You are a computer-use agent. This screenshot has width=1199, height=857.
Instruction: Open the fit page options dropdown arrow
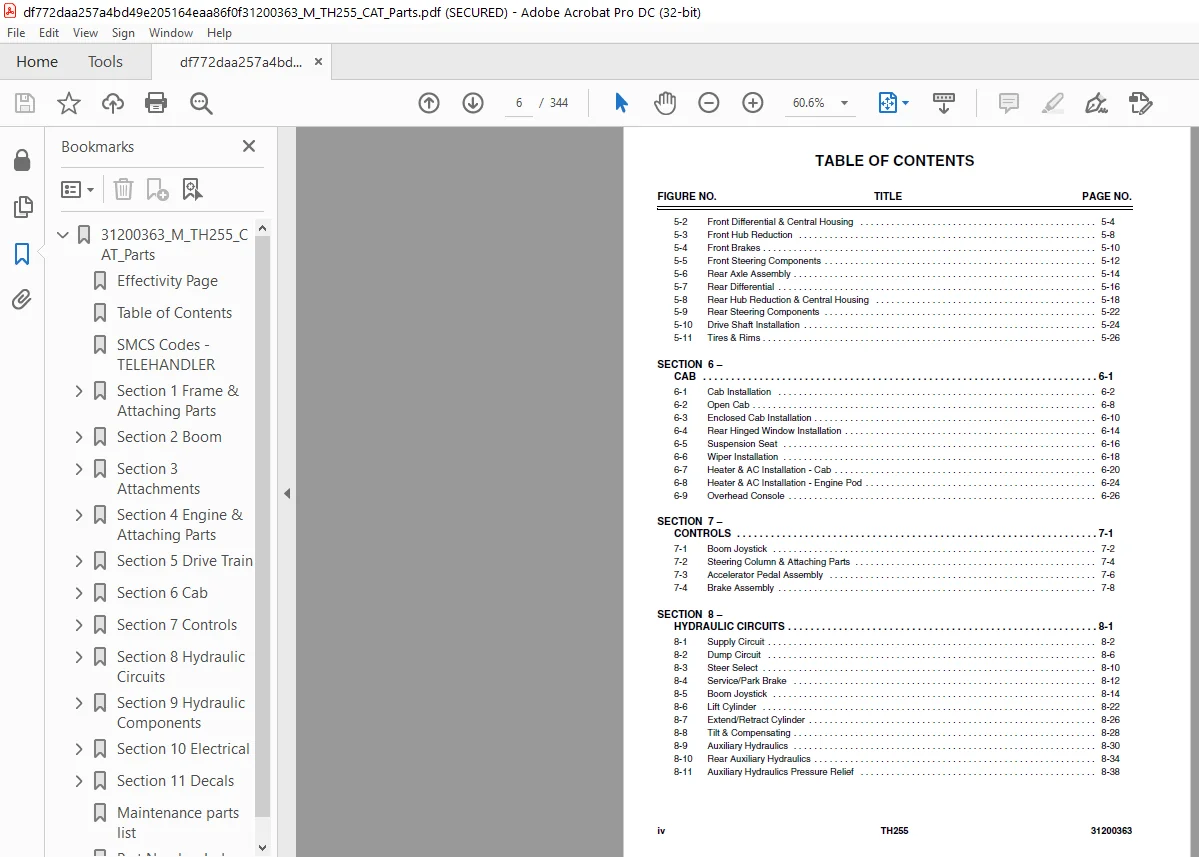pos(905,103)
